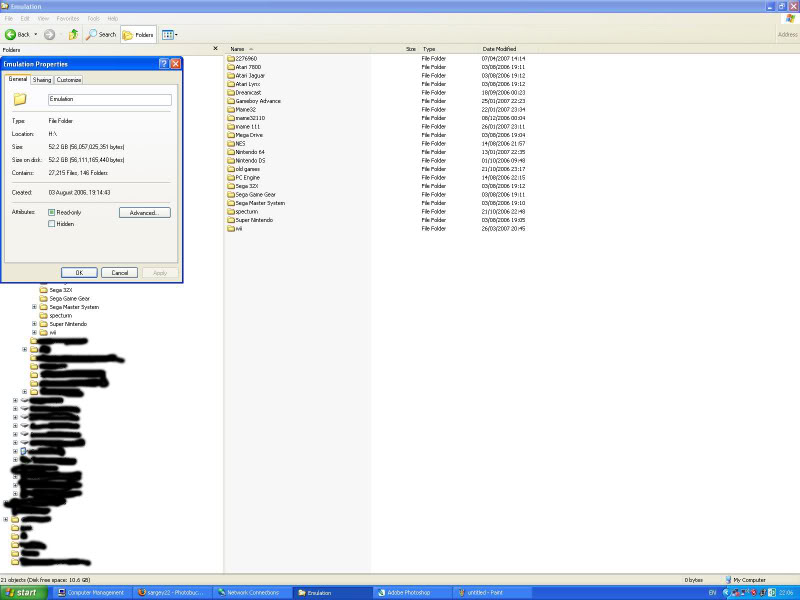Expand the Super Nintendo tree node
800x600 pixels.
coord(34,324)
